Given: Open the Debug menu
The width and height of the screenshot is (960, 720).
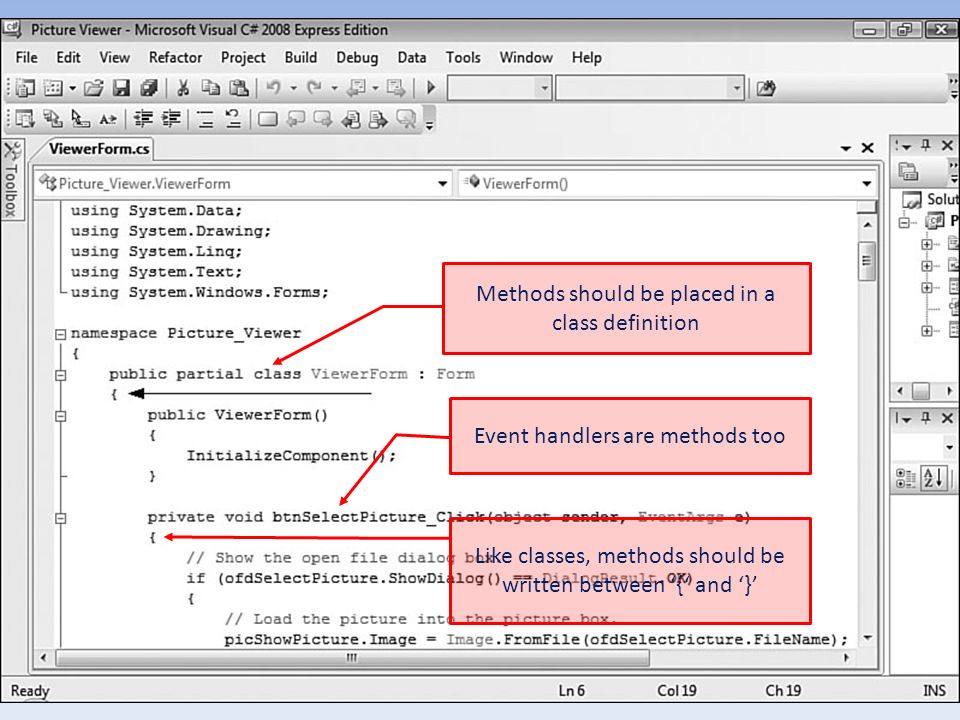Looking at the screenshot, I should pos(357,58).
